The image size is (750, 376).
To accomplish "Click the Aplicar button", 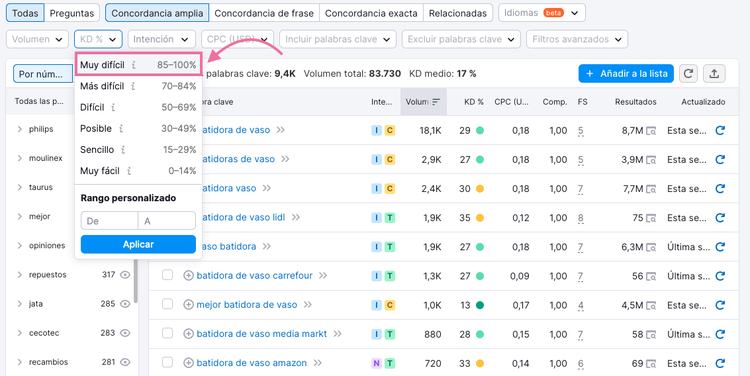I will (138, 244).
